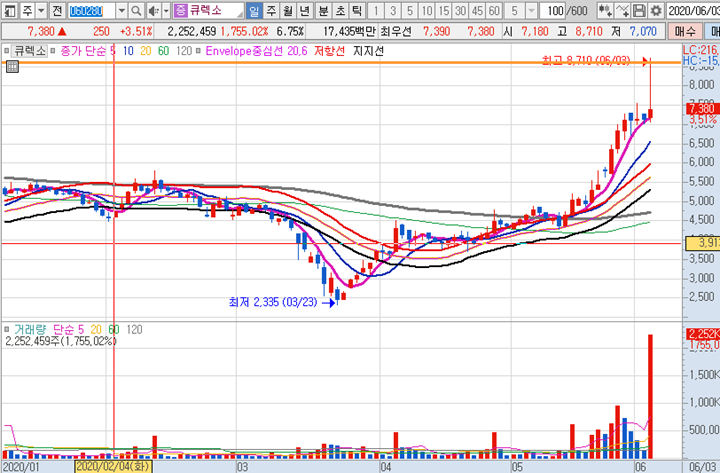720x473 pixels.
Task: Click gray 120 price moving average legend
Action: click(x=184, y=51)
